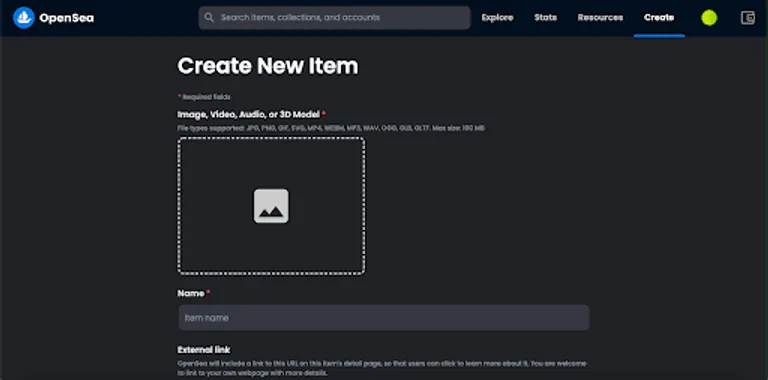Click the magnifier icon in search bar
Screen dimensions: 768x380
[209, 18]
